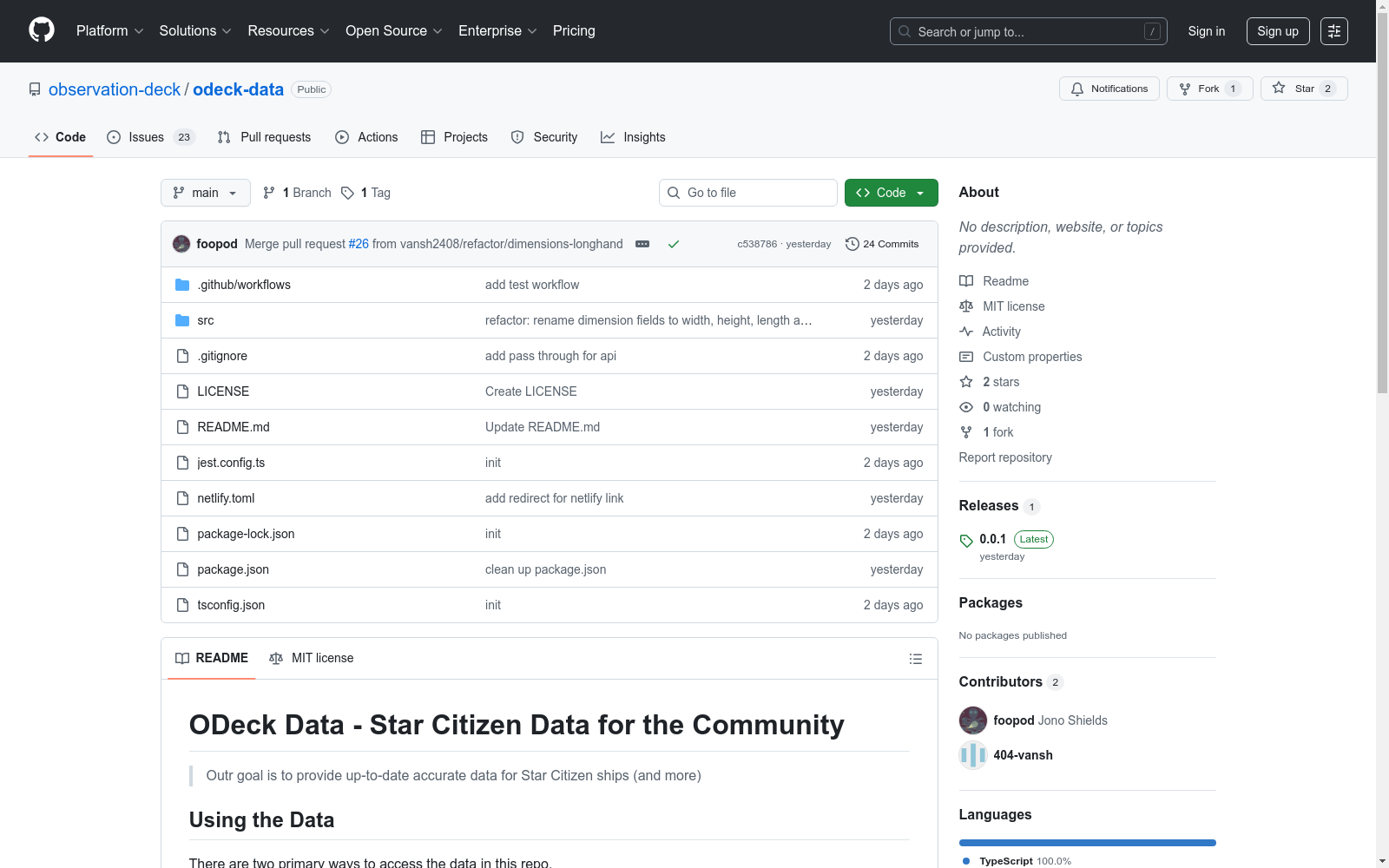This screenshot has height=868, width=1389.
Task: Switch to the Pull requests tab
Action: pos(264,137)
